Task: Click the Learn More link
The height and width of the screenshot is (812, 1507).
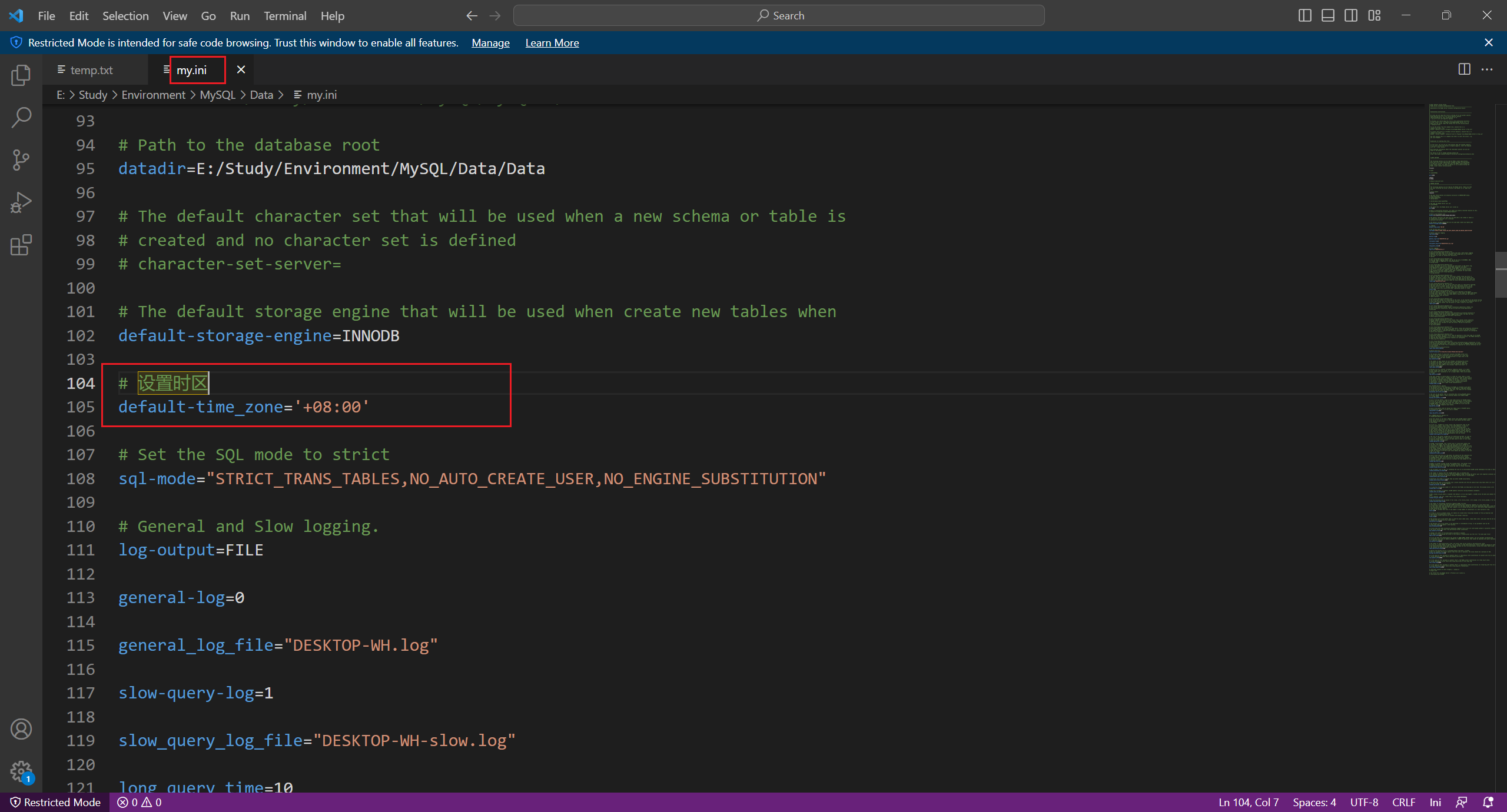Action: (x=552, y=42)
